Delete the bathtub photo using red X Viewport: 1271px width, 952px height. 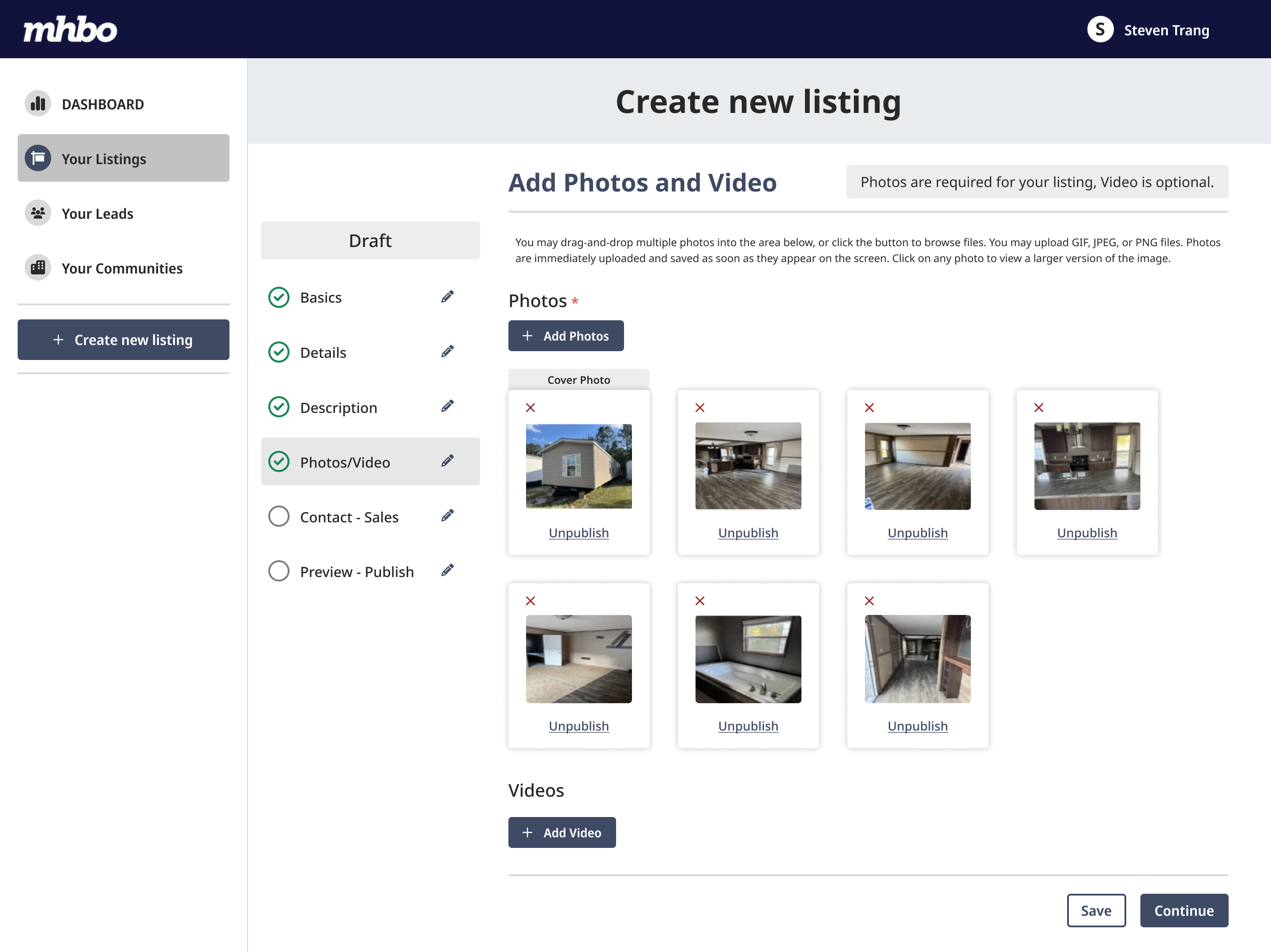tap(699, 601)
